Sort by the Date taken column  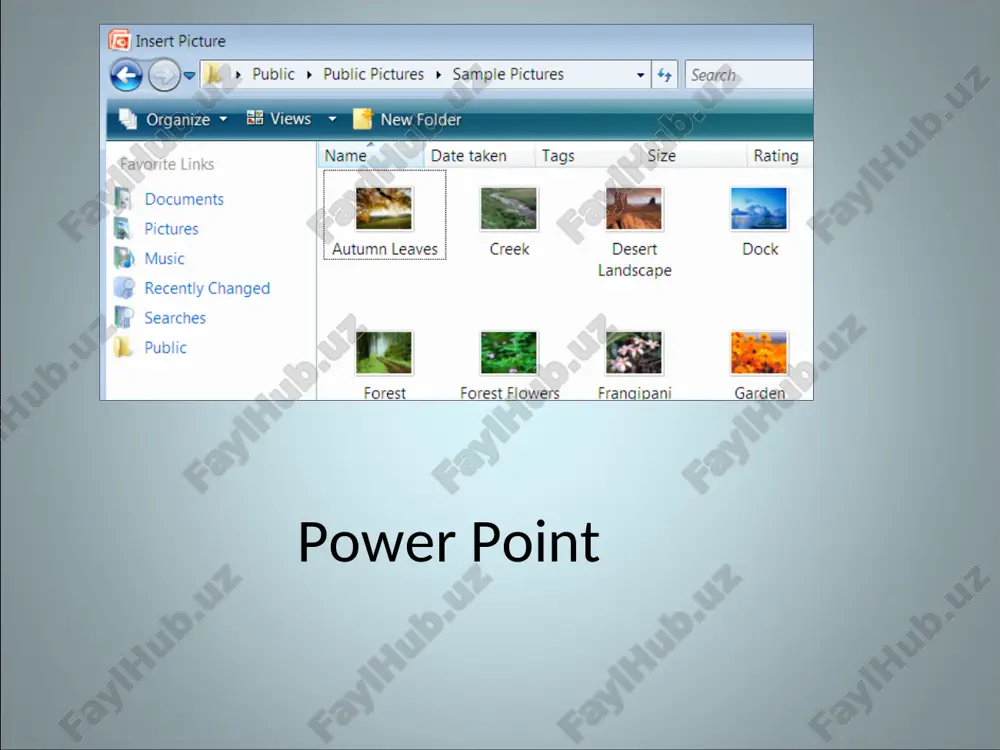[x=480, y=155]
